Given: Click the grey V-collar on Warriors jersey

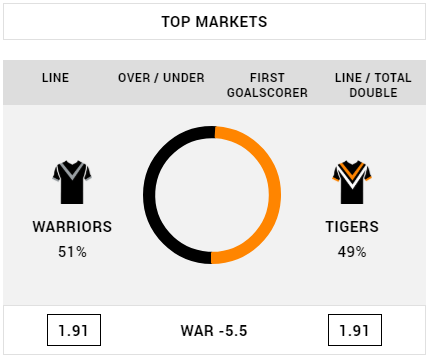Looking at the screenshot, I should pos(72,170).
